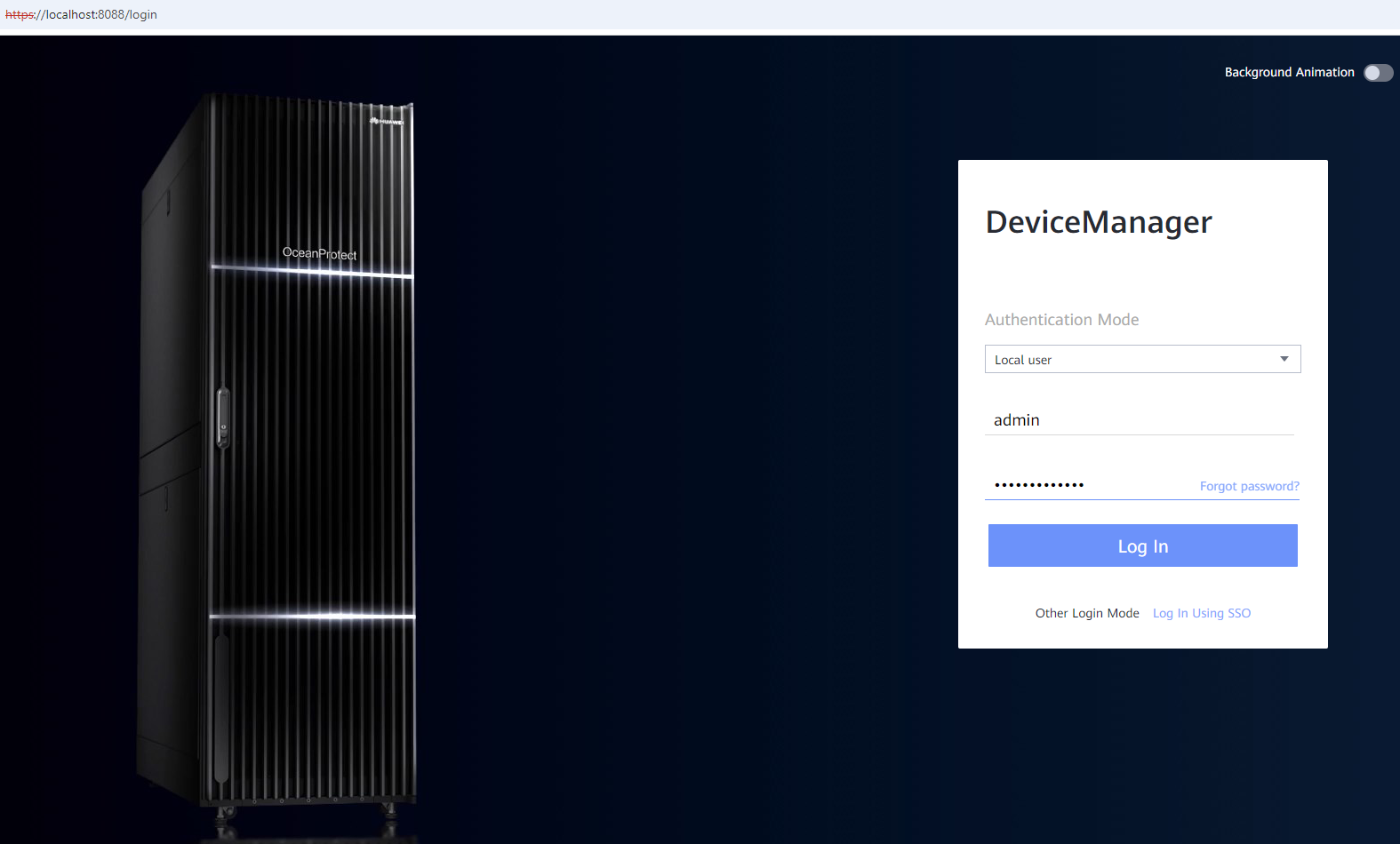The image size is (1400, 844).
Task: Click the OceanProtect label on the cabinet
Action: [x=319, y=254]
